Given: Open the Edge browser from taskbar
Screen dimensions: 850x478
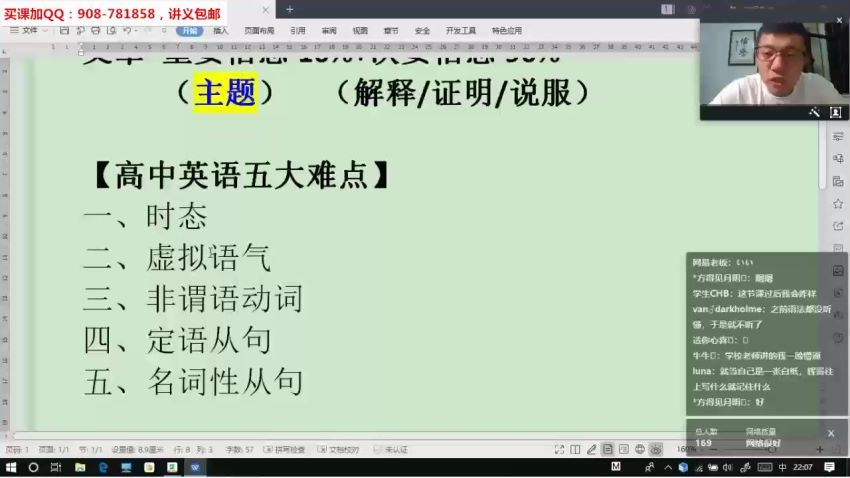Looking at the screenshot, I should point(102,467).
